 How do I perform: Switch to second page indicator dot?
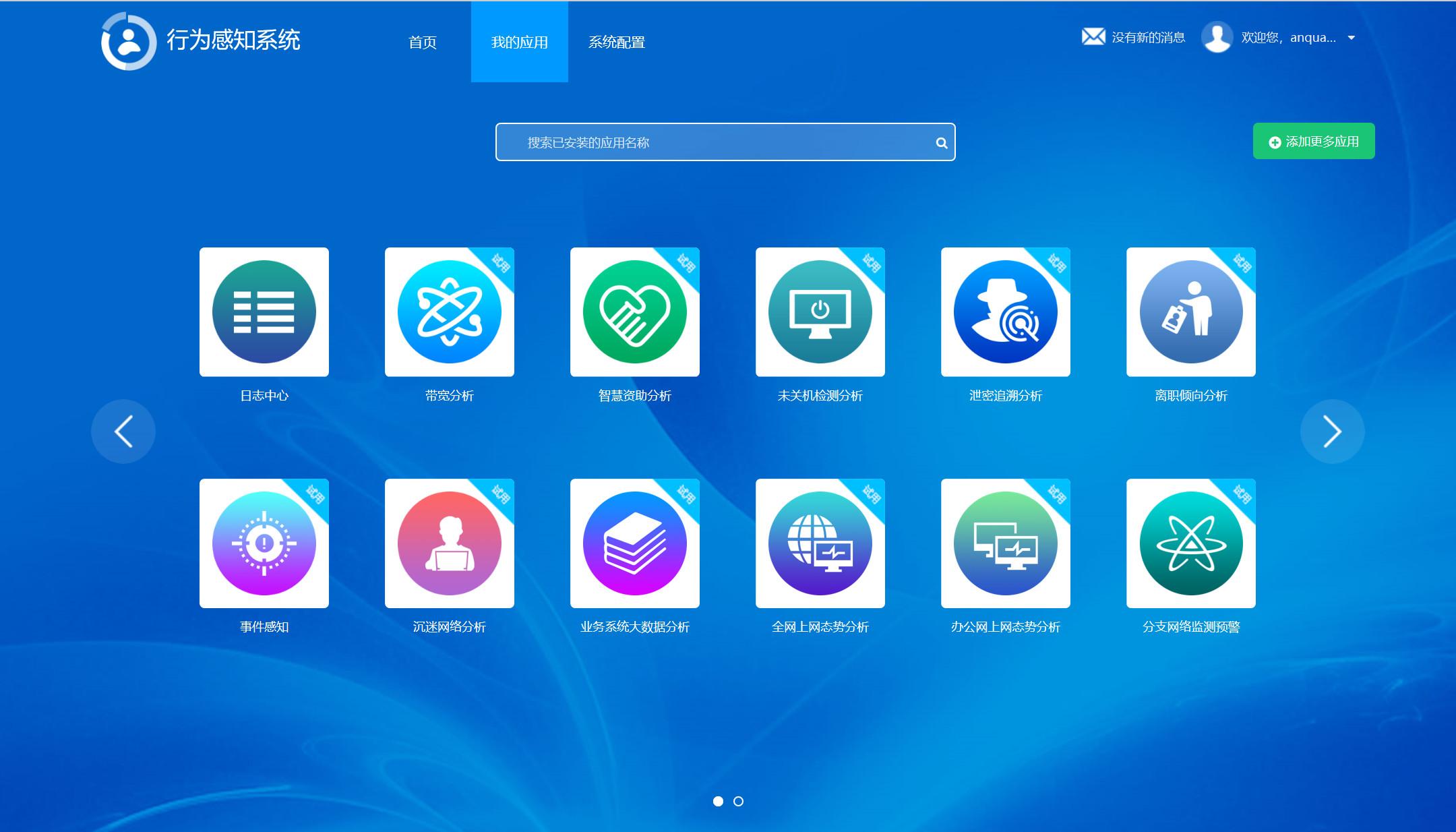[738, 801]
